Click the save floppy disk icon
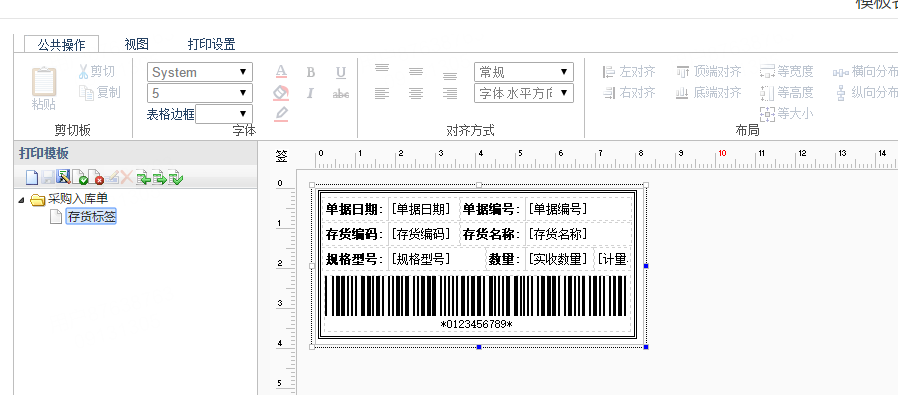This screenshot has height=395, width=898. coord(48,177)
